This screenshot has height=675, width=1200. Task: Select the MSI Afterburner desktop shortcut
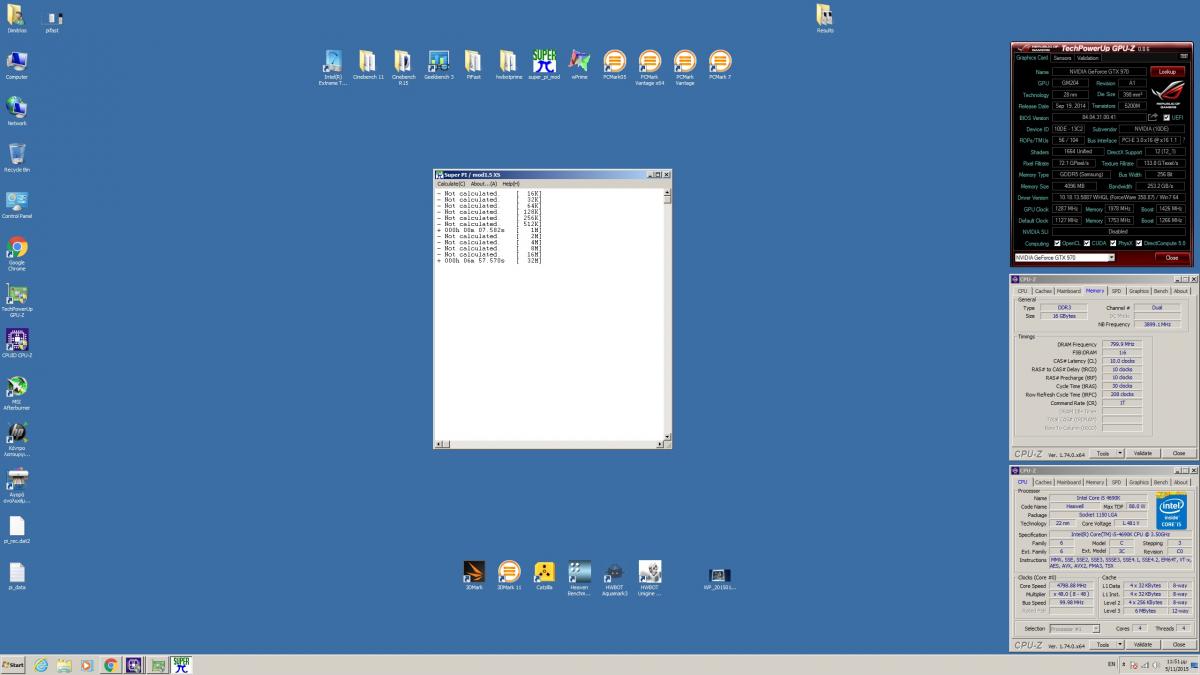coord(17,392)
